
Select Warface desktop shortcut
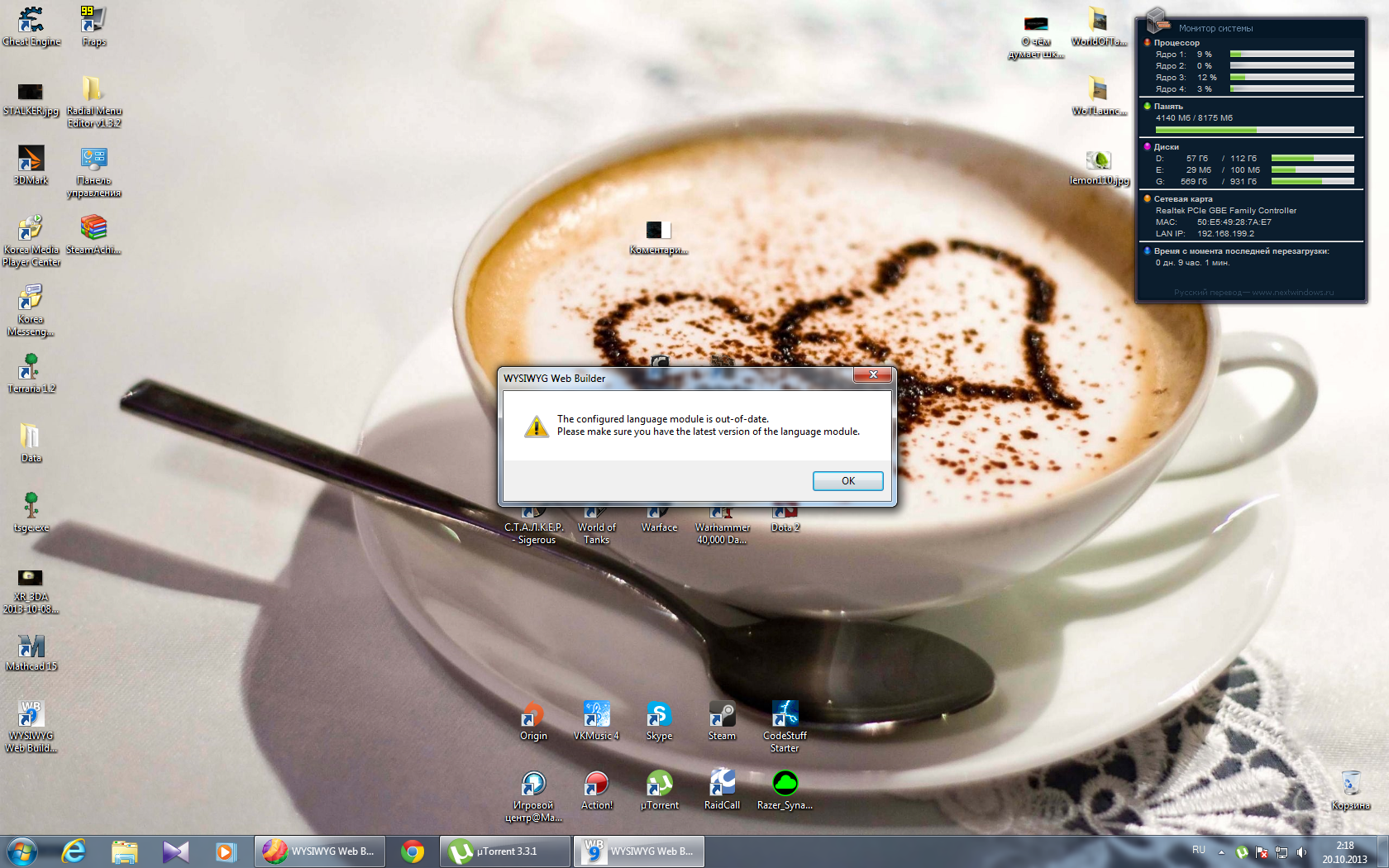point(659,520)
